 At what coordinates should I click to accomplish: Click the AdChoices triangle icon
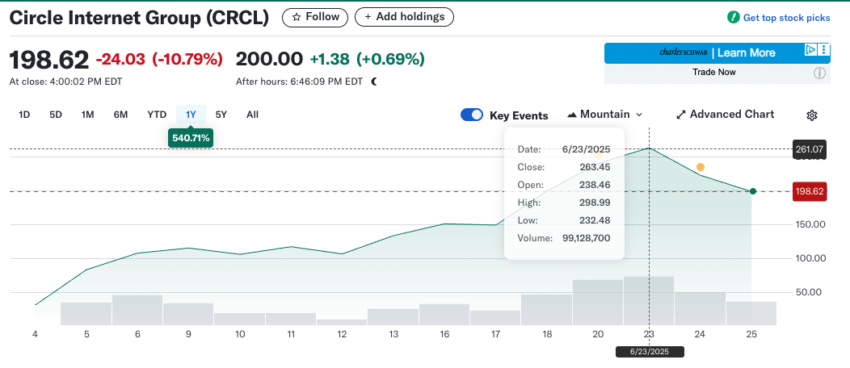(x=810, y=50)
